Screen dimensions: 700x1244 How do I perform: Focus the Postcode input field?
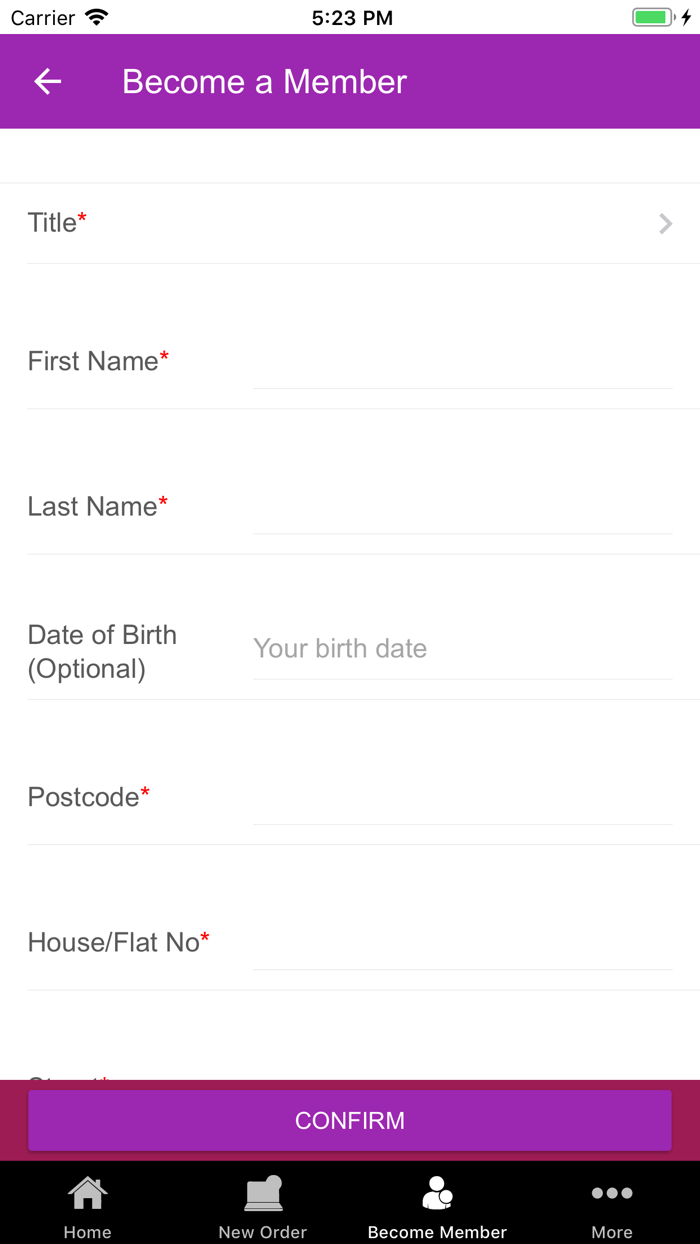coord(461,798)
